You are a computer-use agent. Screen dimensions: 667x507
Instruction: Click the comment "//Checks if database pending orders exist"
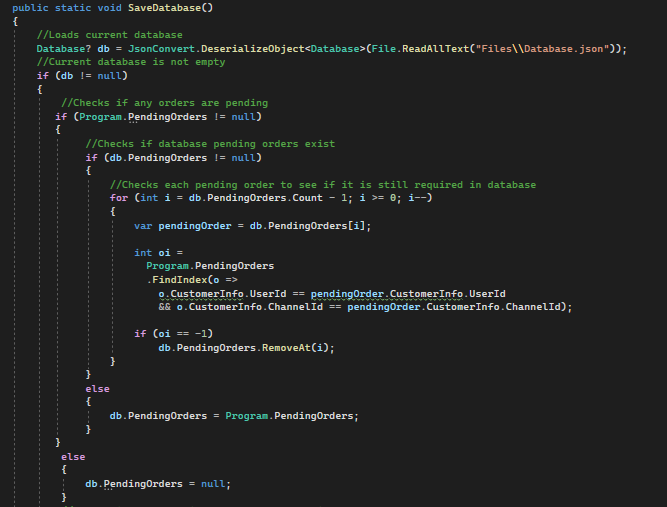[x=210, y=144]
